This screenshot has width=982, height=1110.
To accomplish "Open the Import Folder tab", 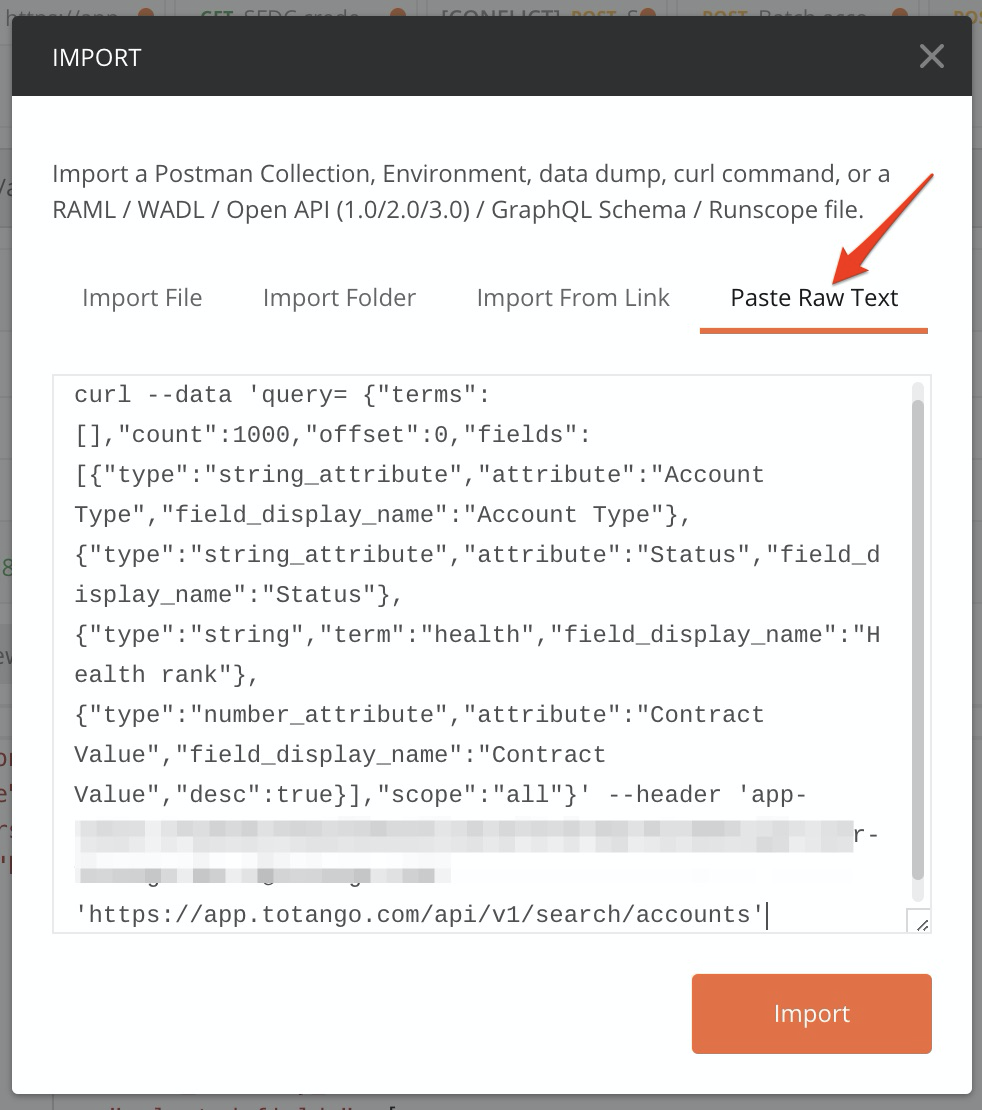I will click(339, 298).
